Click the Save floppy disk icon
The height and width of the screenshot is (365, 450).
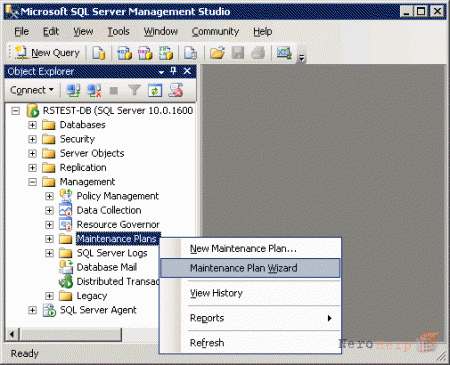pos(238,53)
